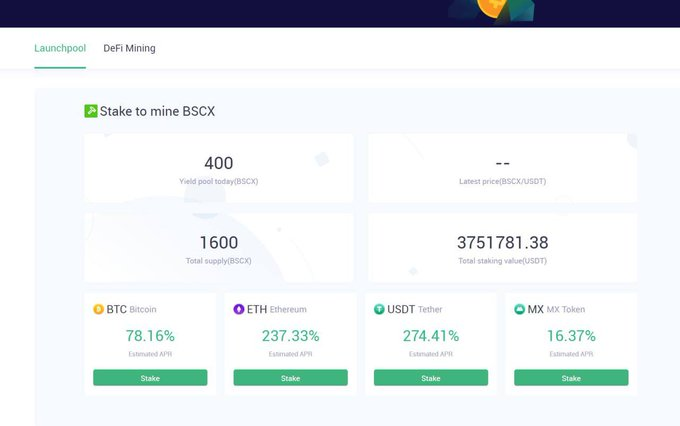Click the 'Total supply(BSCX)' label
The width and height of the screenshot is (680, 426).
click(219, 261)
